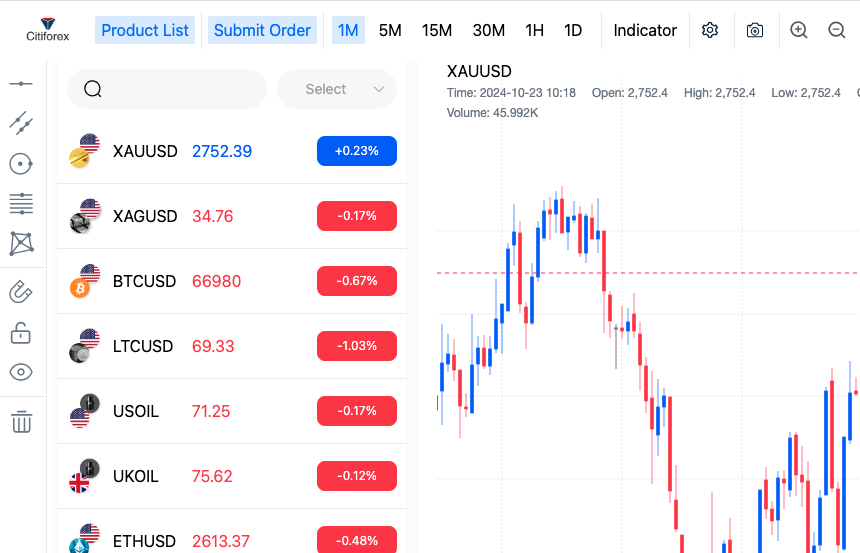This screenshot has width=860, height=553.
Task: Select the price channel line tool
Action: (x=21, y=123)
